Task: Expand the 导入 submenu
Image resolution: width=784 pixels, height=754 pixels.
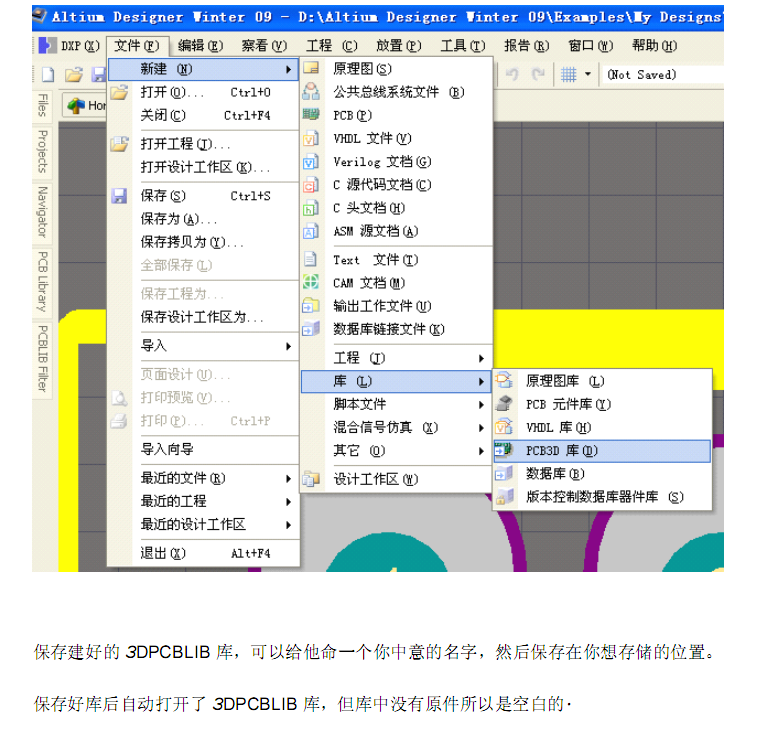Action: coord(203,346)
